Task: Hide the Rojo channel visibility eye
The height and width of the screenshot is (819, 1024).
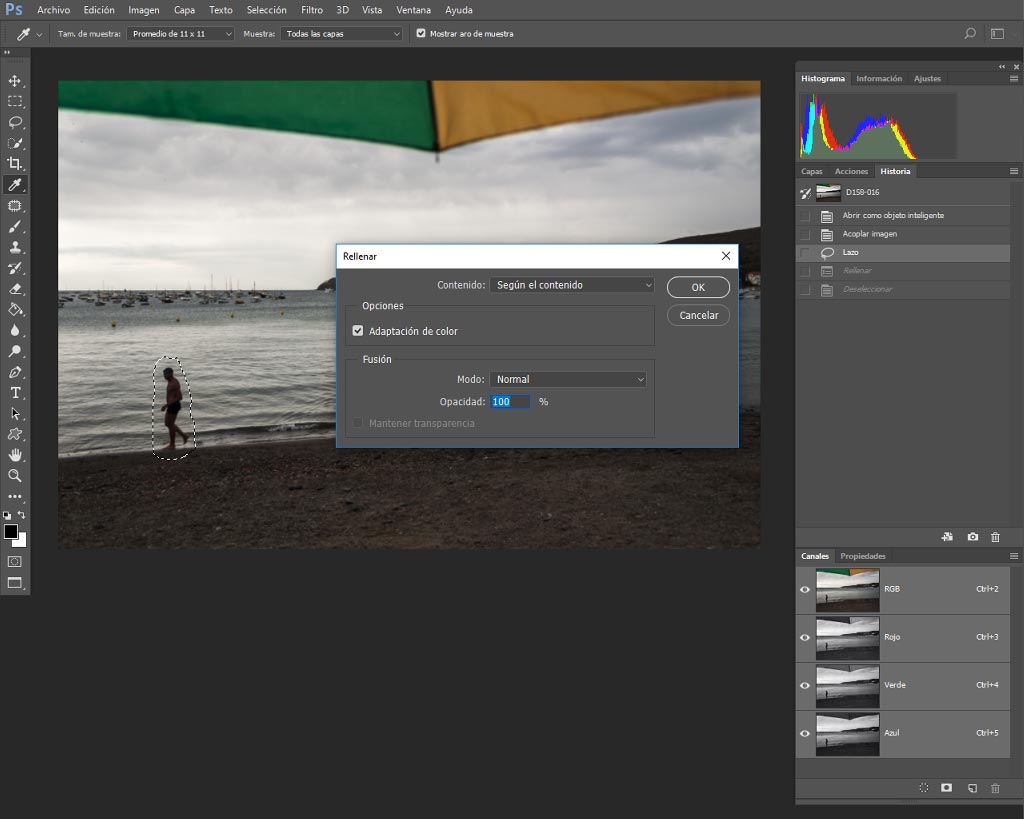Action: [x=805, y=637]
